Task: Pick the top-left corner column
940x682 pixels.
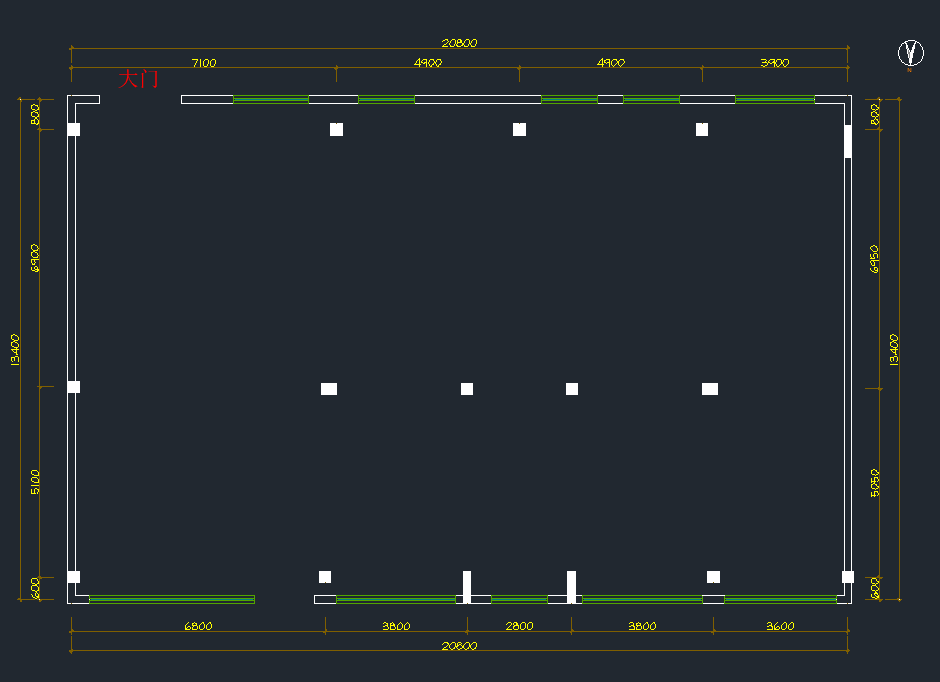Action: click(x=74, y=129)
